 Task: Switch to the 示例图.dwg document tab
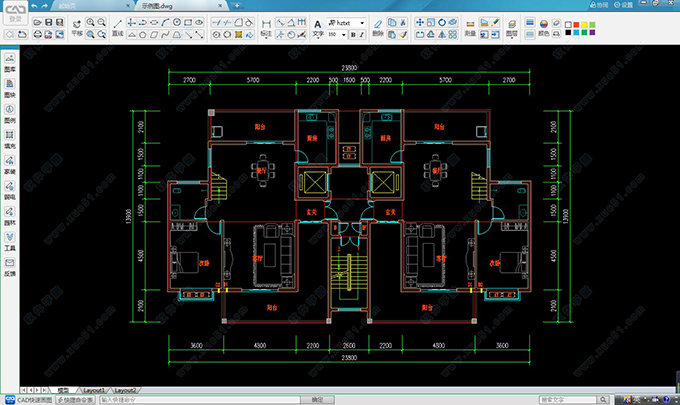click(x=157, y=6)
